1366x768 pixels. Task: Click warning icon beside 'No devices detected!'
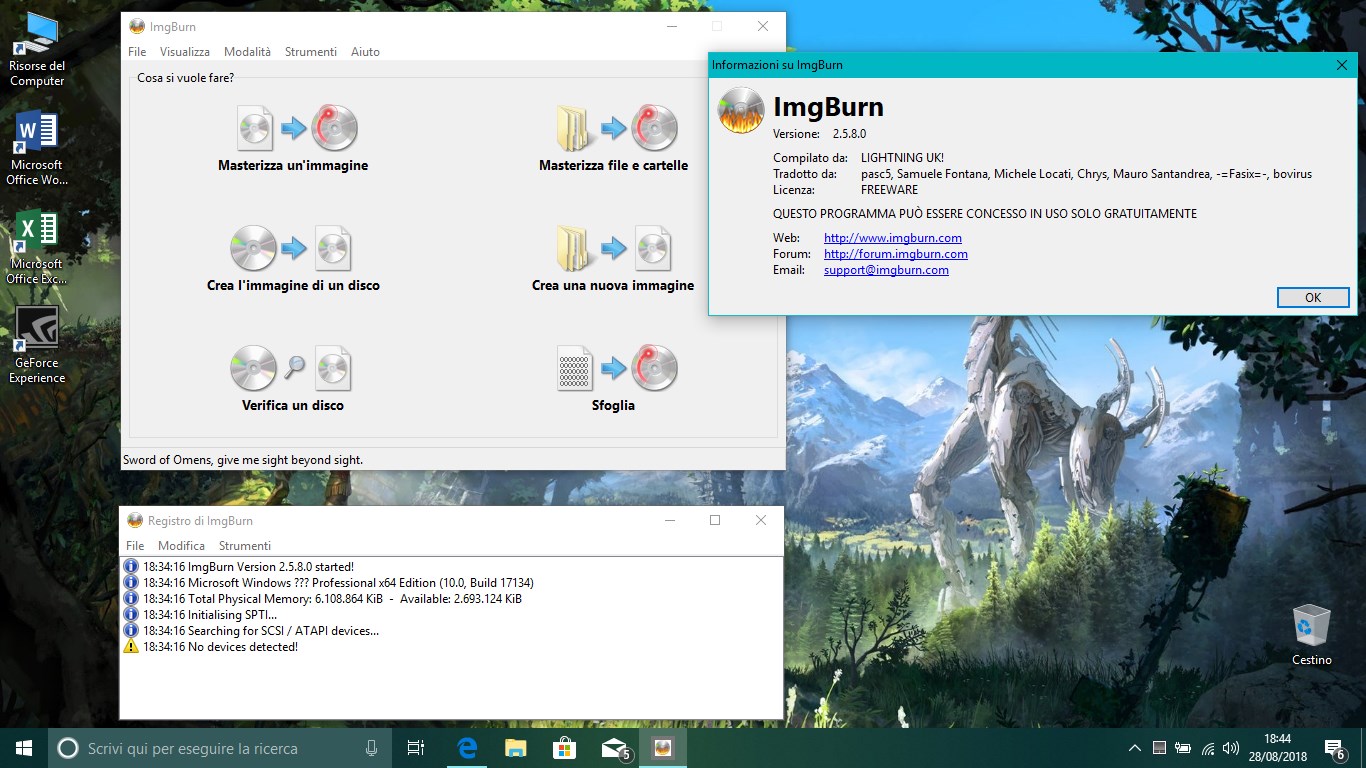pyautogui.click(x=131, y=647)
